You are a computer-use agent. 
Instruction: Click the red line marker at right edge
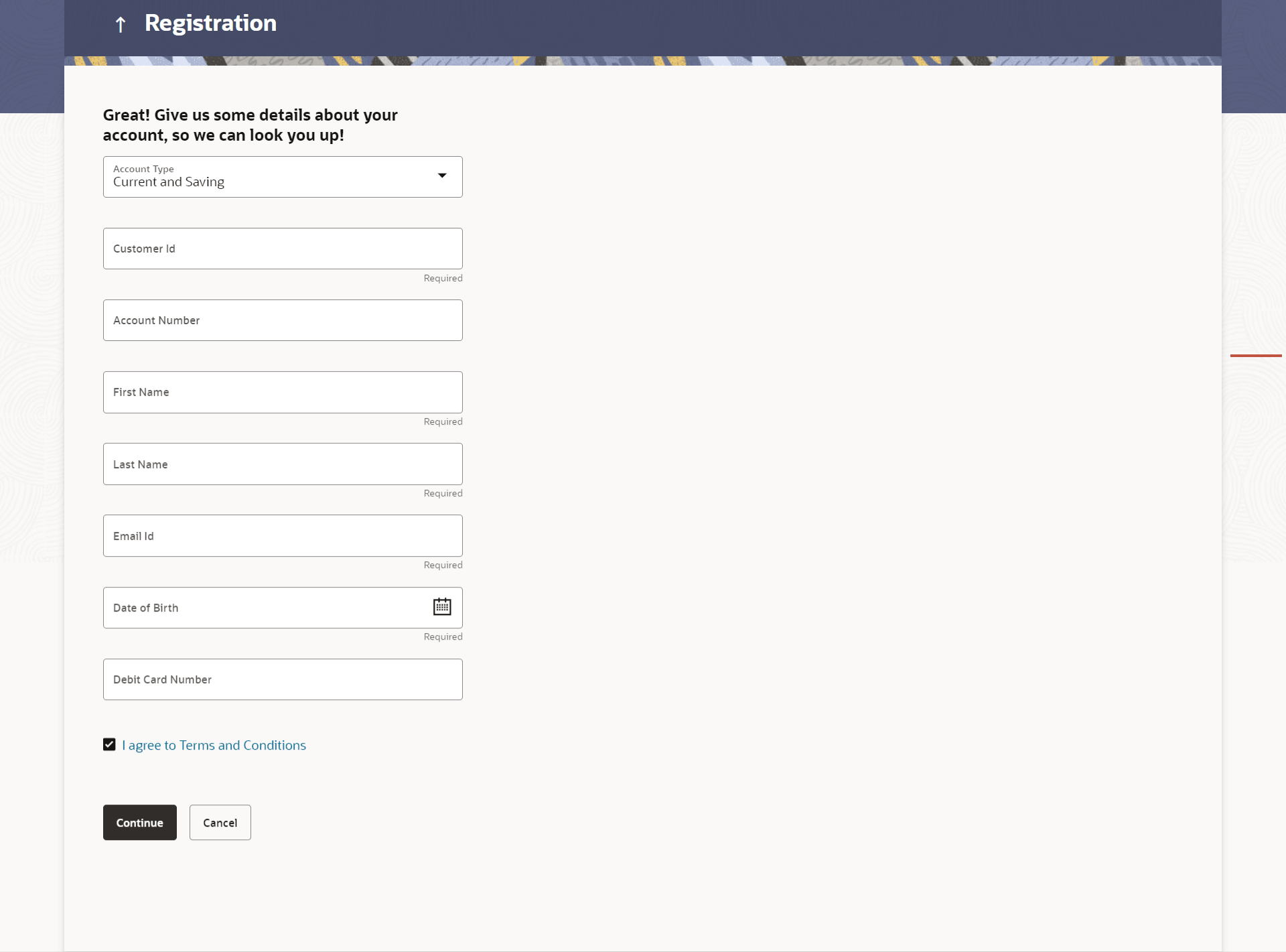[1256, 356]
